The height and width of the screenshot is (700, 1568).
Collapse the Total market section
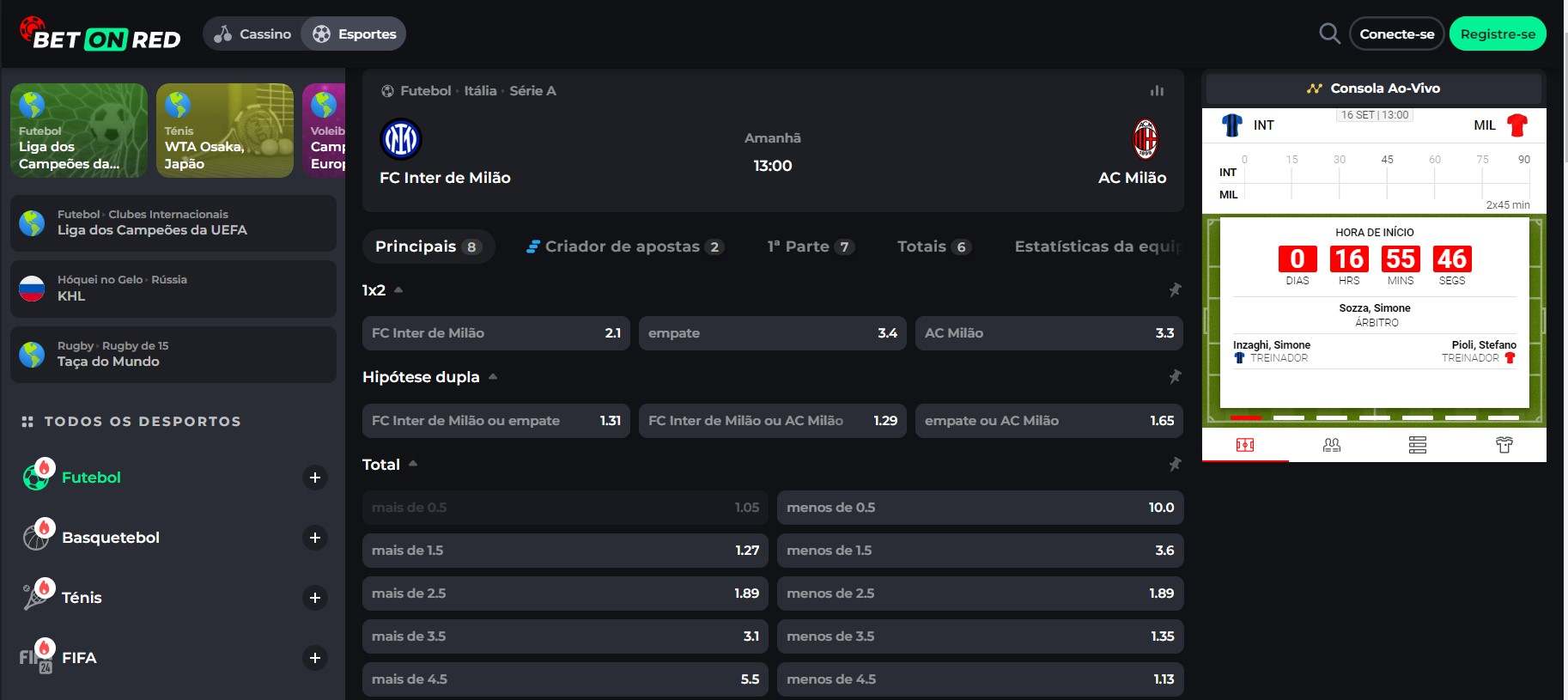[413, 464]
